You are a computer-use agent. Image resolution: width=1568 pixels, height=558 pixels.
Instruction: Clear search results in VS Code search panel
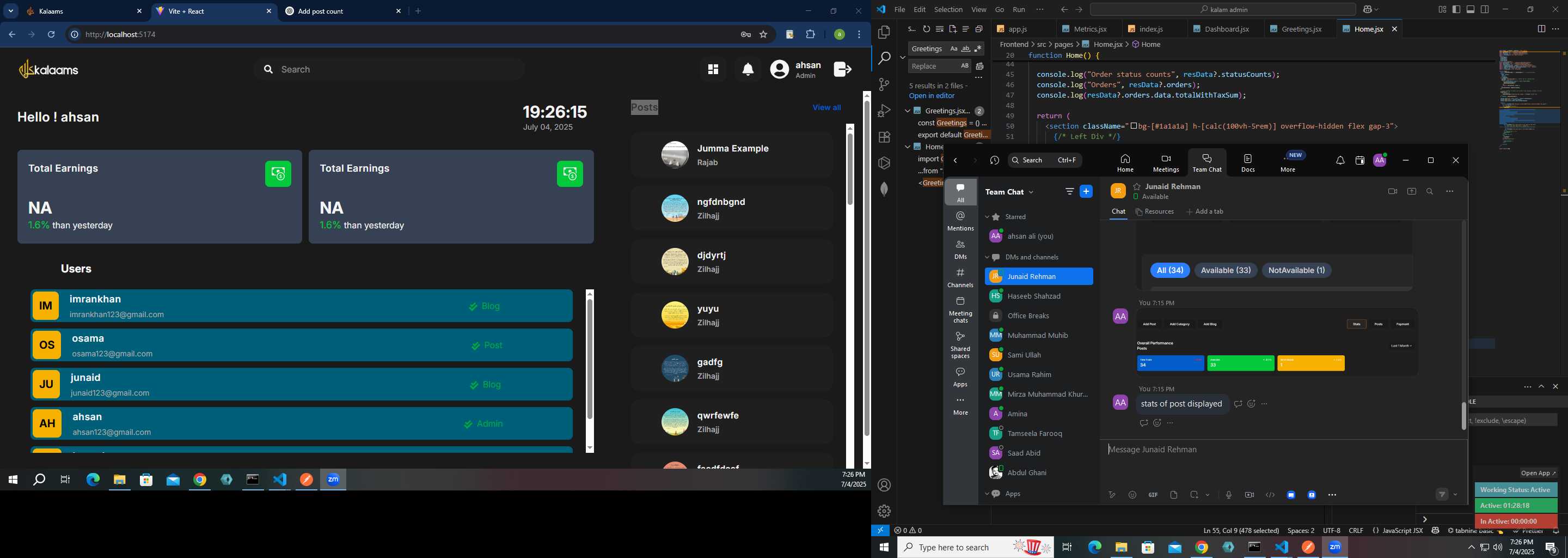[x=940, y=29]
